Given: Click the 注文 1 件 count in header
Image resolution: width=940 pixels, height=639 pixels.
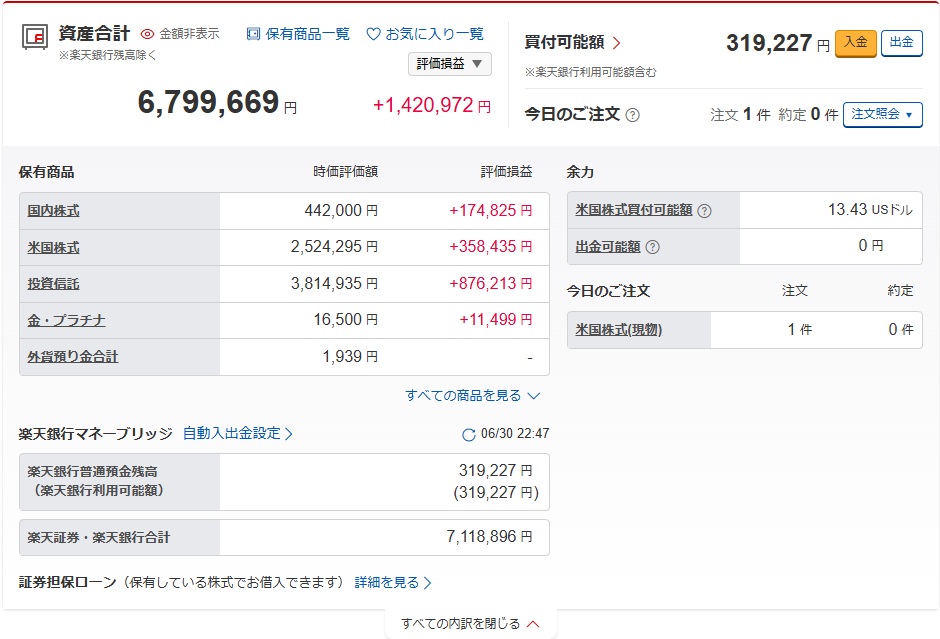Looking at the screenshot, I should click(x=740, y=114).
